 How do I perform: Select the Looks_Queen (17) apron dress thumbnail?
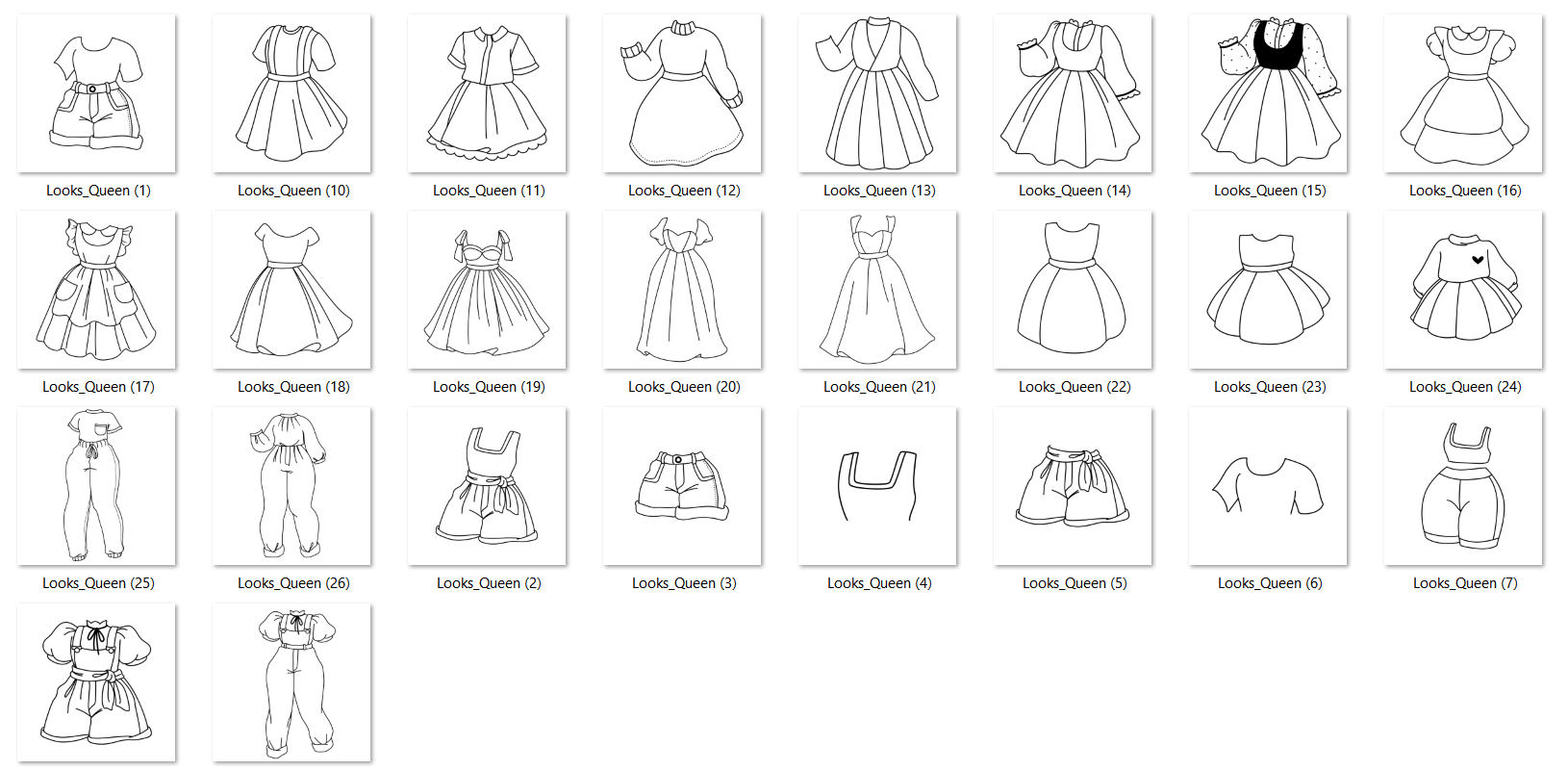(96, 290)
